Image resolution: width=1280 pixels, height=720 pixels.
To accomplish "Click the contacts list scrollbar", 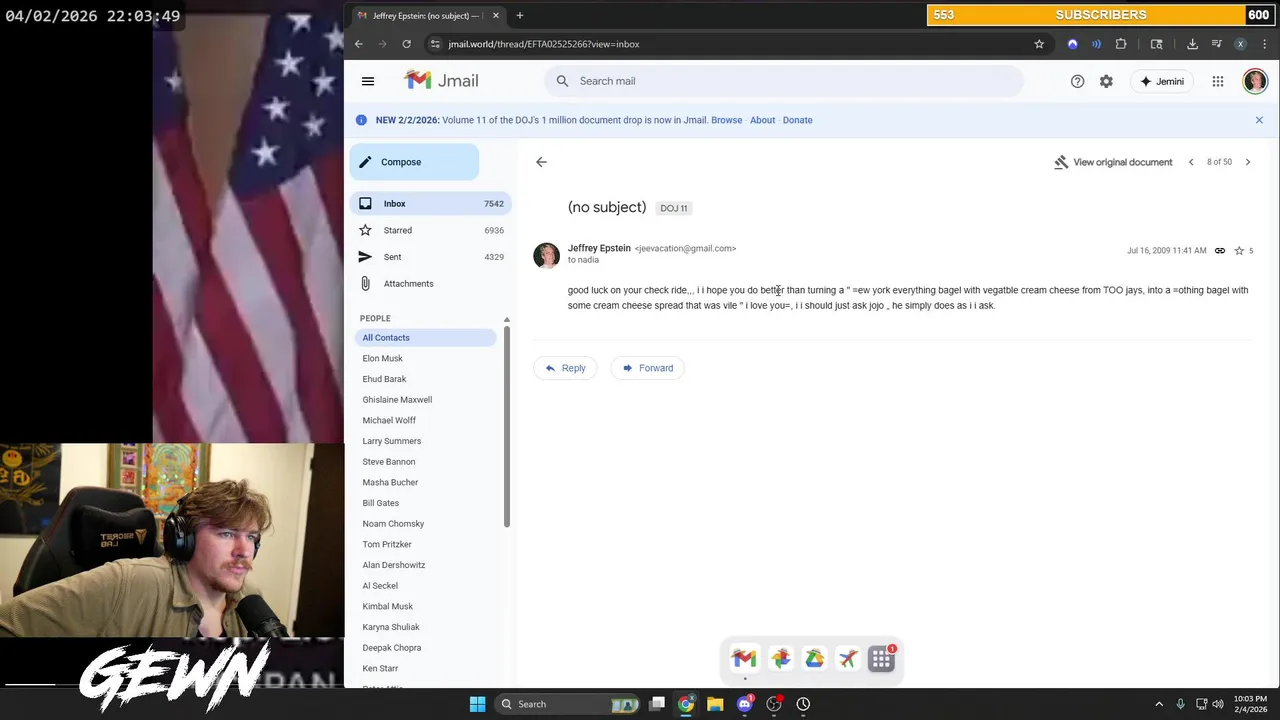I will [x=507, y=425].
